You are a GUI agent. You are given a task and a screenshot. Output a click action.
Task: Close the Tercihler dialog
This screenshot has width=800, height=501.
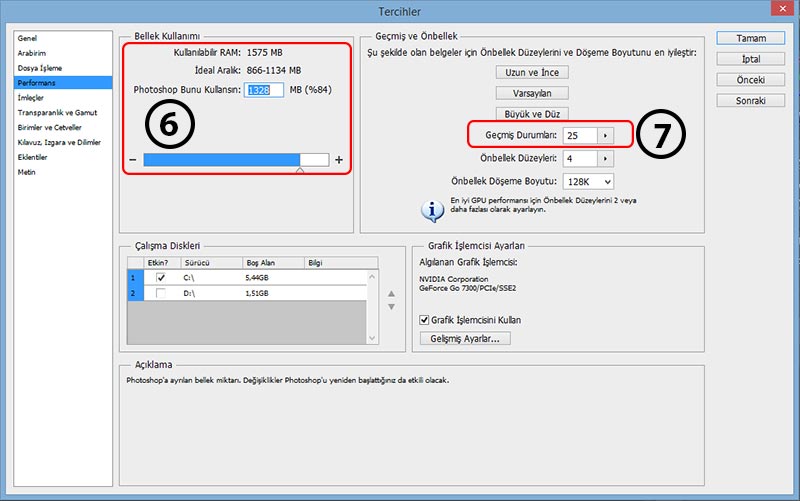pyautogui.click(x=783, y=8)
